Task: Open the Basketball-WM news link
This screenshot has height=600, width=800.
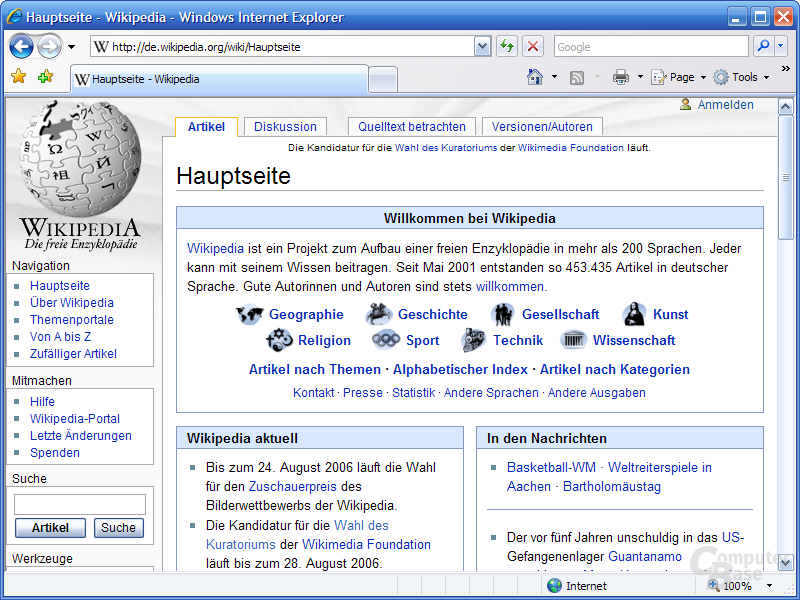Action: point(551,467)
